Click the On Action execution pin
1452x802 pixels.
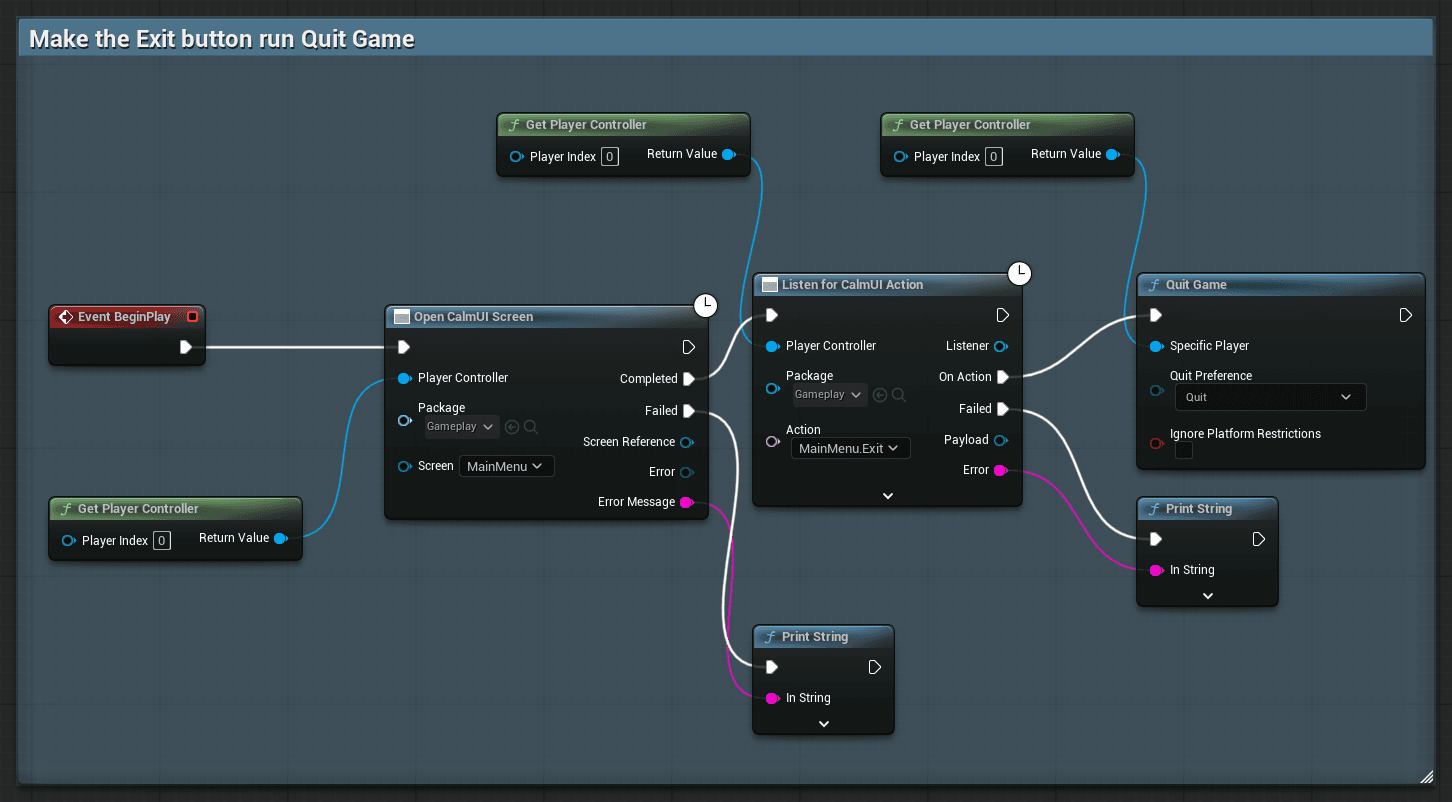click(x=1003, y=377)
